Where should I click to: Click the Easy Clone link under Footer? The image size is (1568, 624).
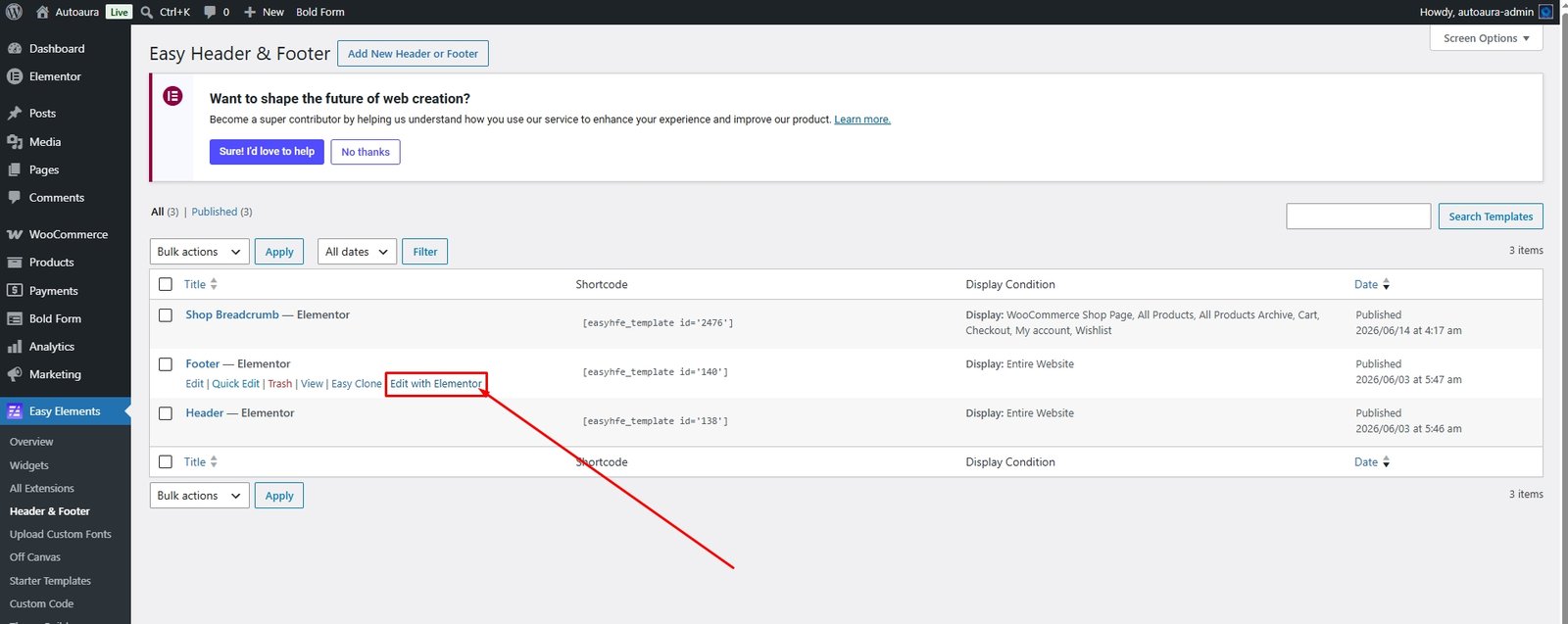point(357,384)
